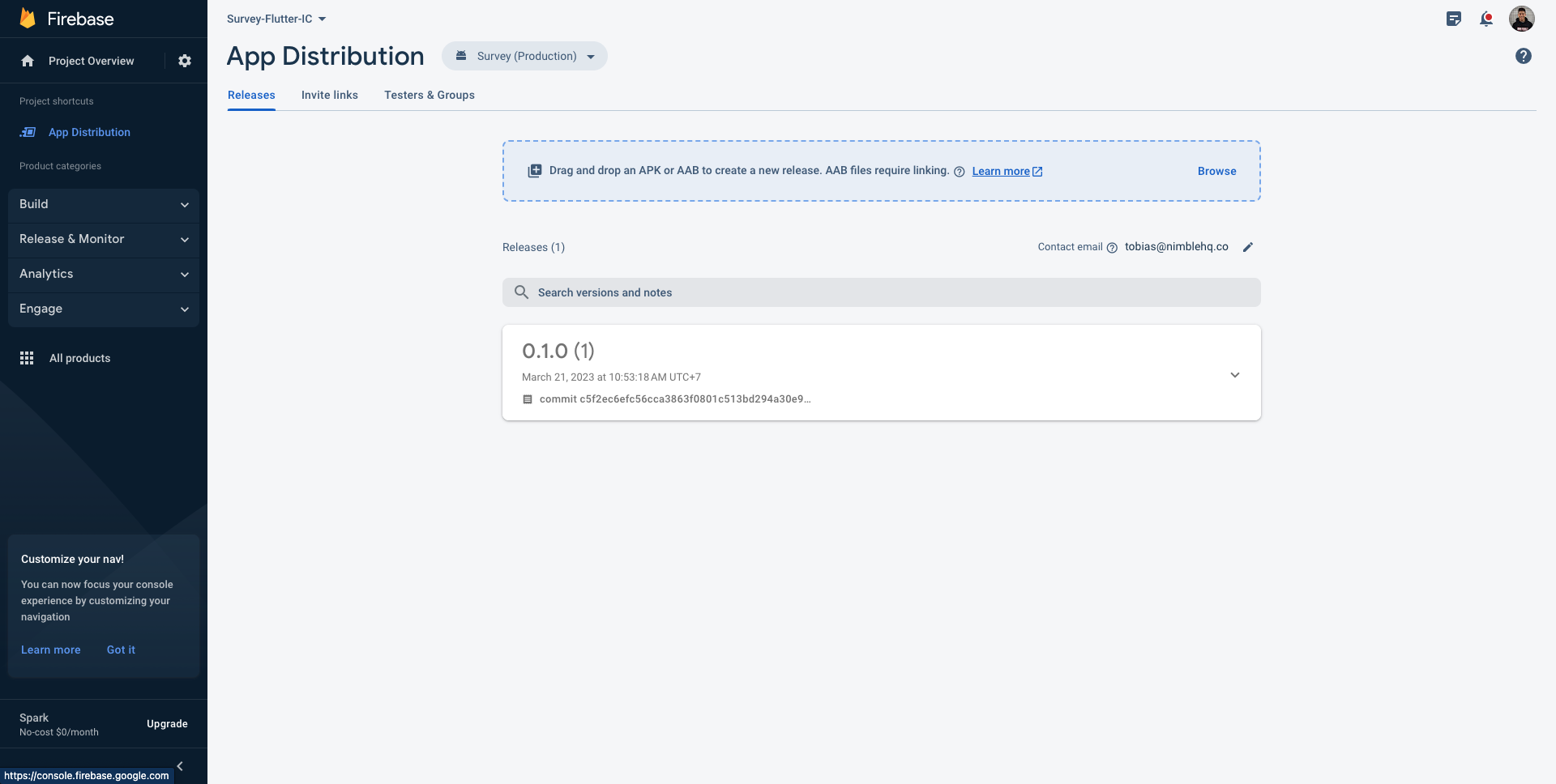
Task: Switch to the Invite links tab
Action: (329, 95)
